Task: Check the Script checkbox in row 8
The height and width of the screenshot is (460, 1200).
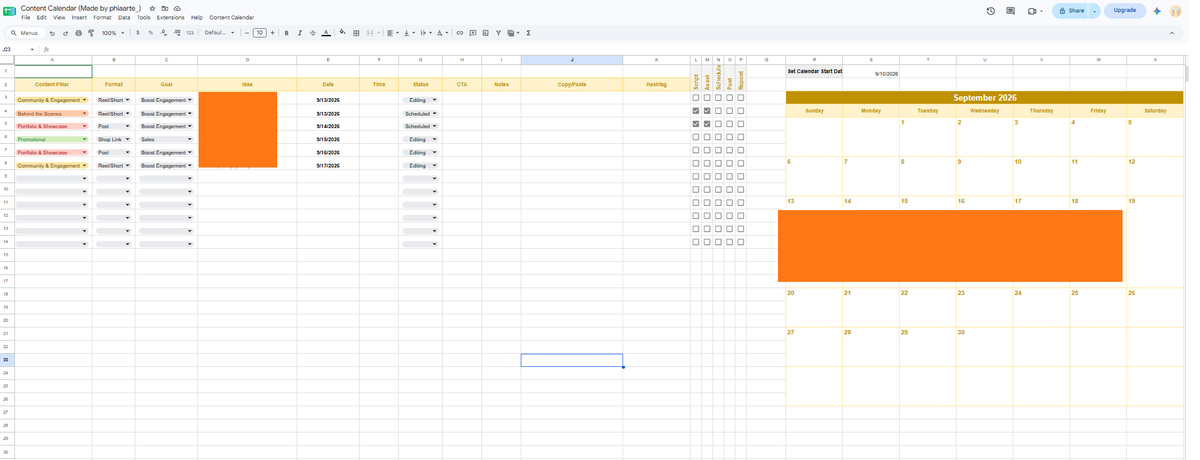Action: 696,163
